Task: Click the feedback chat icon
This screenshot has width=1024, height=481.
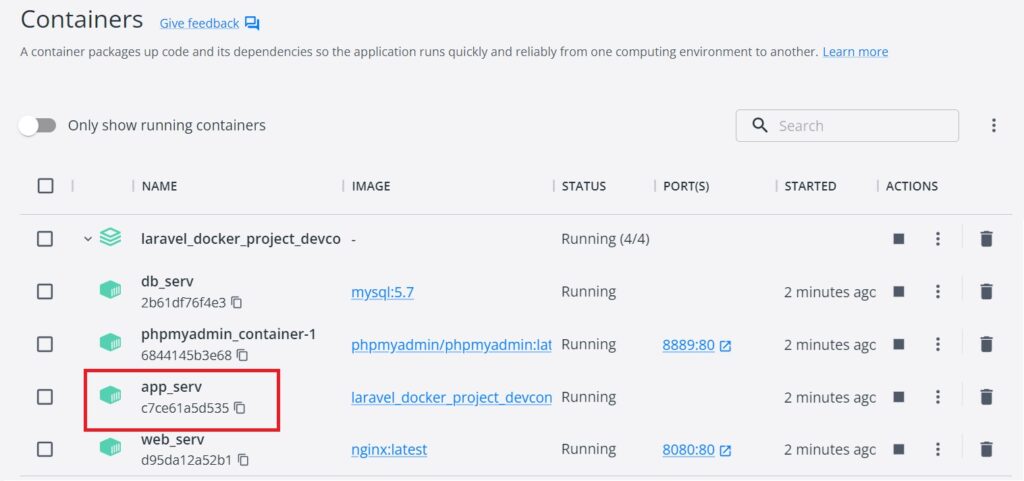Action: pos(252,23)
